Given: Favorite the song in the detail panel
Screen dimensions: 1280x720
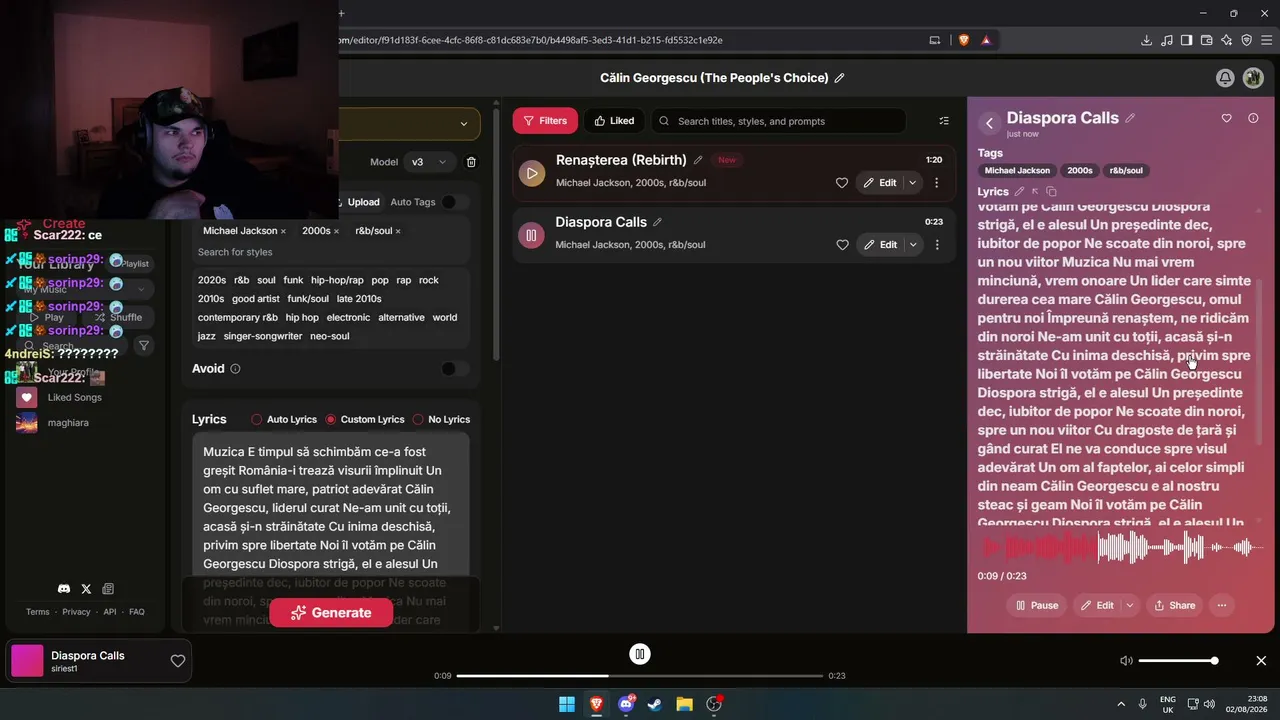Looking at the screenshot, I should [1227, 118].
